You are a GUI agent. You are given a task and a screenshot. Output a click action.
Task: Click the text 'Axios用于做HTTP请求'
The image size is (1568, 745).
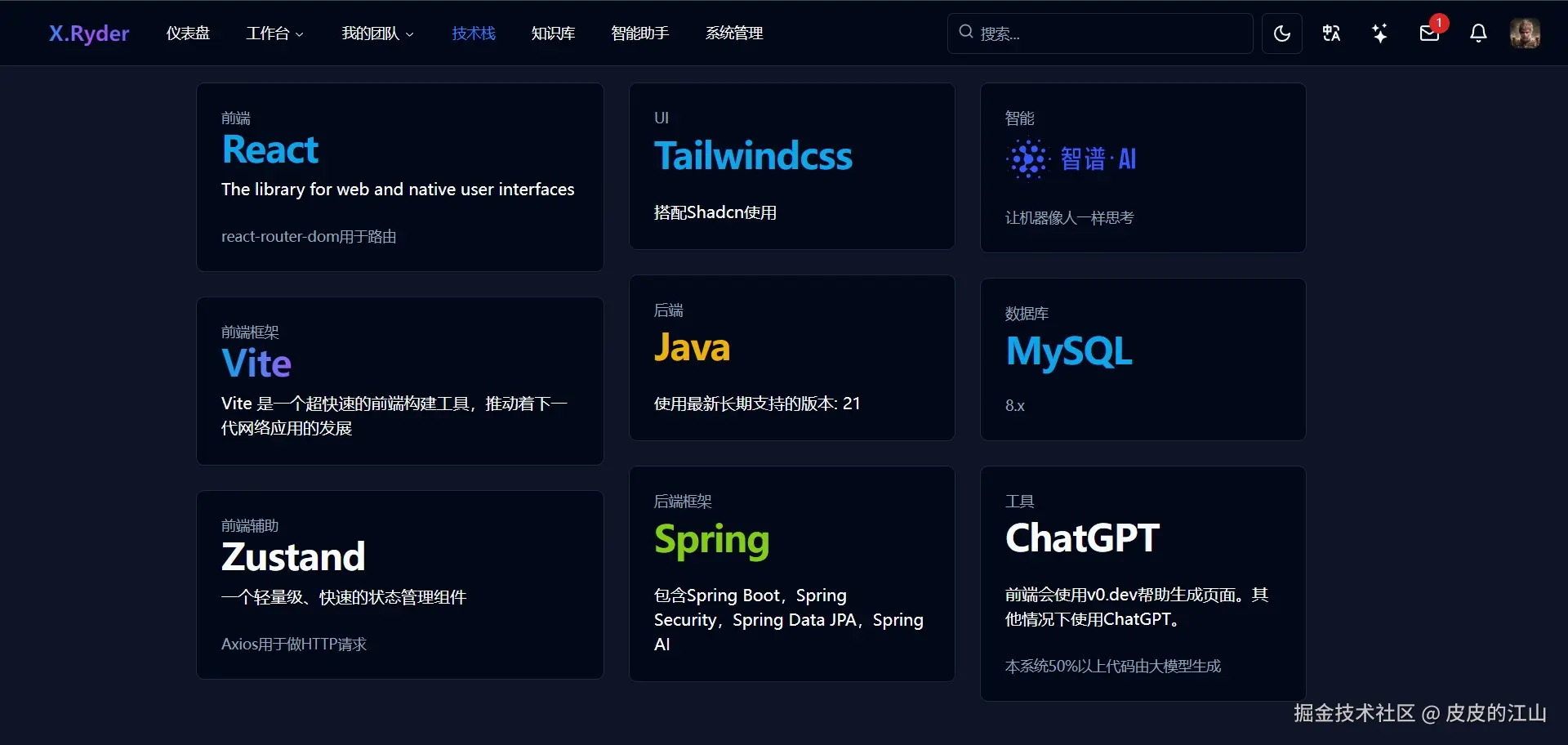pyautogui.click(x=294, y=645)
